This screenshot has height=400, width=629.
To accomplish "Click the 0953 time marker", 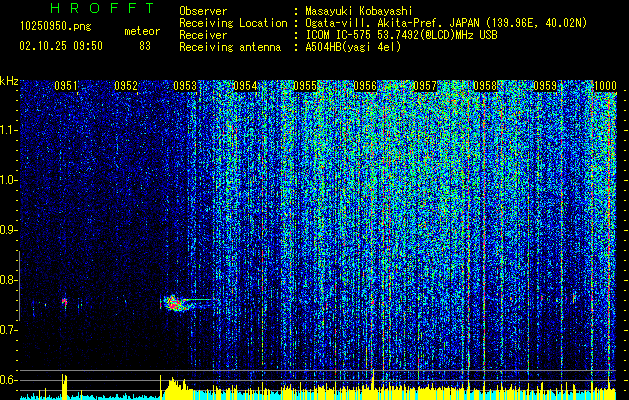I will coord(185,86).
